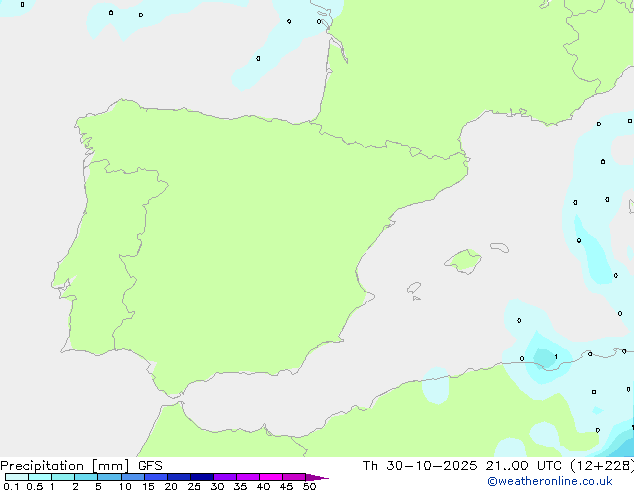
Task: Open the weatheronline.co.uk link
Action: (549, 481)
